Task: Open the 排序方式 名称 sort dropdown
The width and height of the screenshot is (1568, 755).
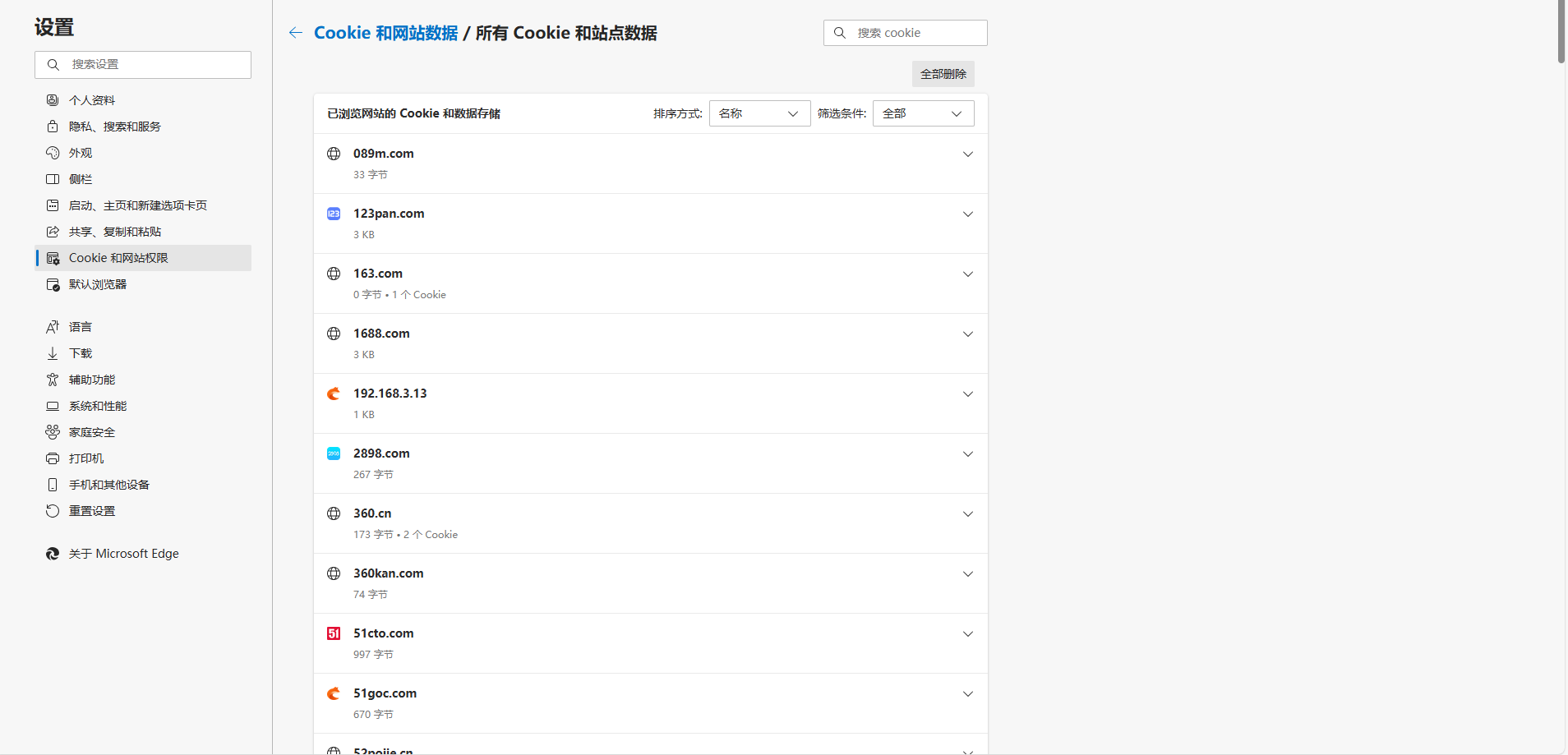Action: (759, 113)
